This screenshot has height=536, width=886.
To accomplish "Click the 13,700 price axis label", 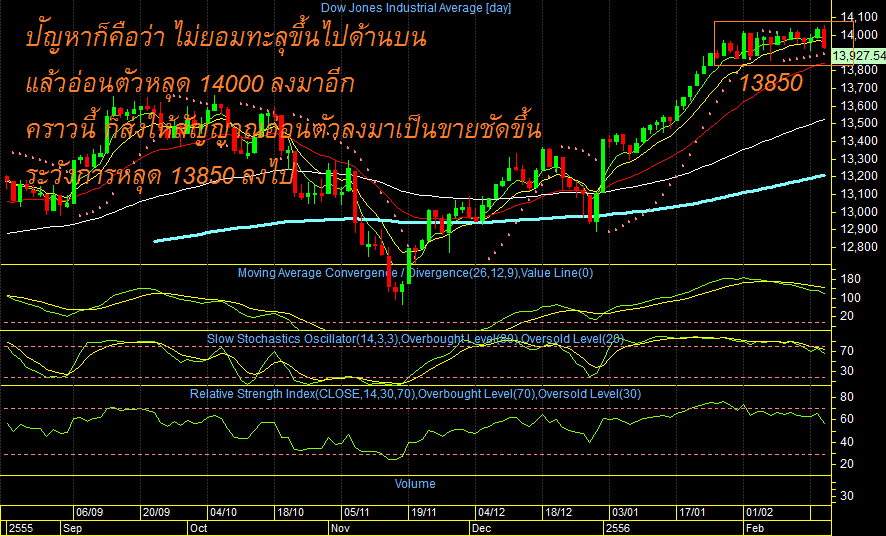I will click(859, 88).
